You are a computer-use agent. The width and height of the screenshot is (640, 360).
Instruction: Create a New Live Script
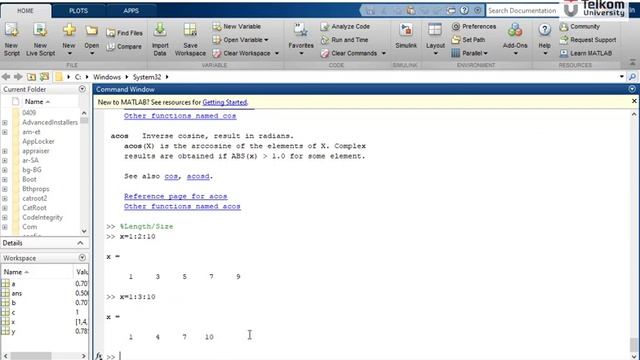(40, 39)
